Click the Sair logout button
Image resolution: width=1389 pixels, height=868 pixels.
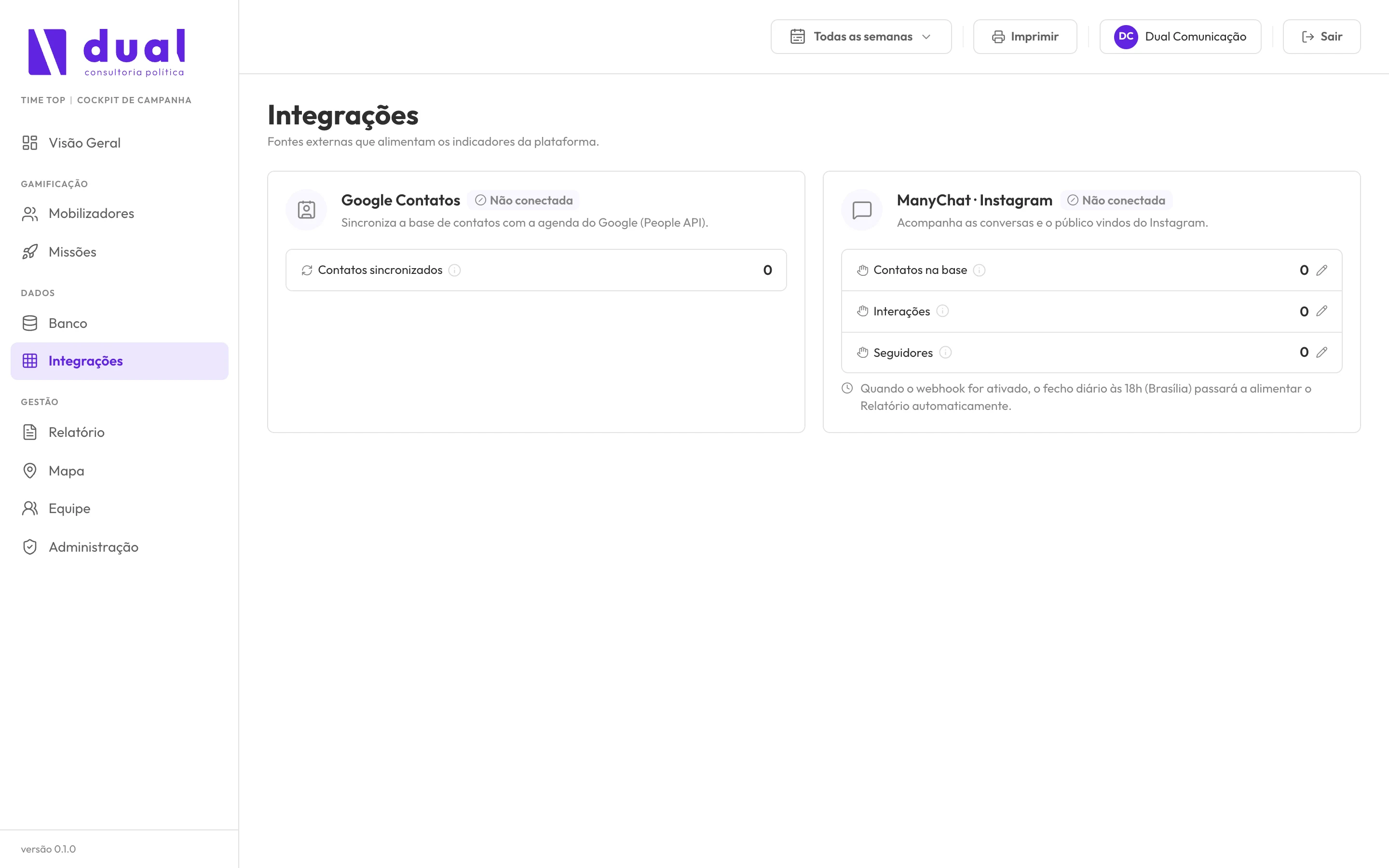pos(1321,37)
